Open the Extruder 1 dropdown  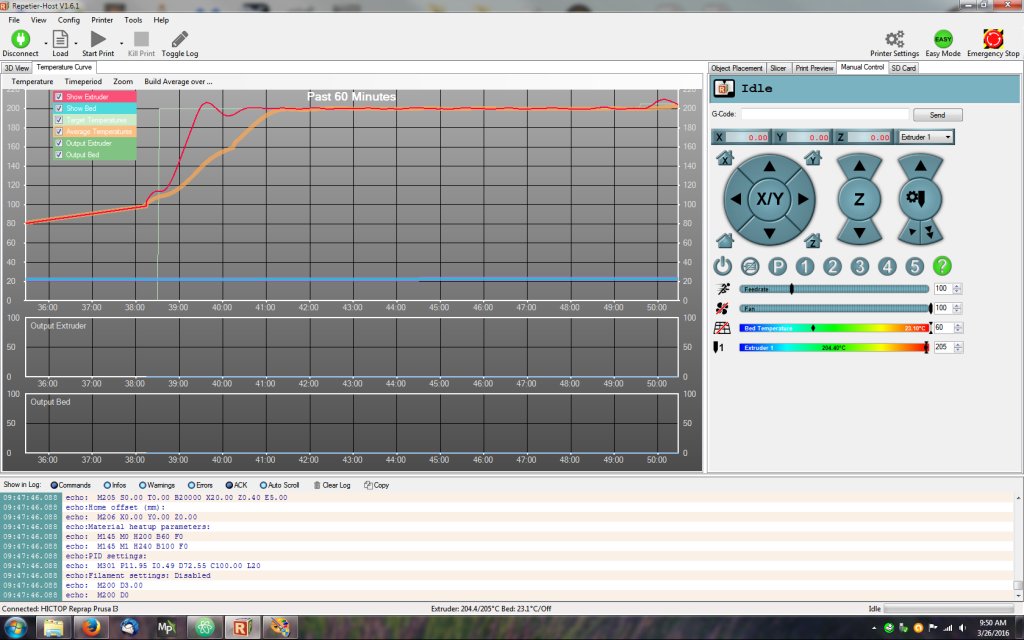pos(925,137)
